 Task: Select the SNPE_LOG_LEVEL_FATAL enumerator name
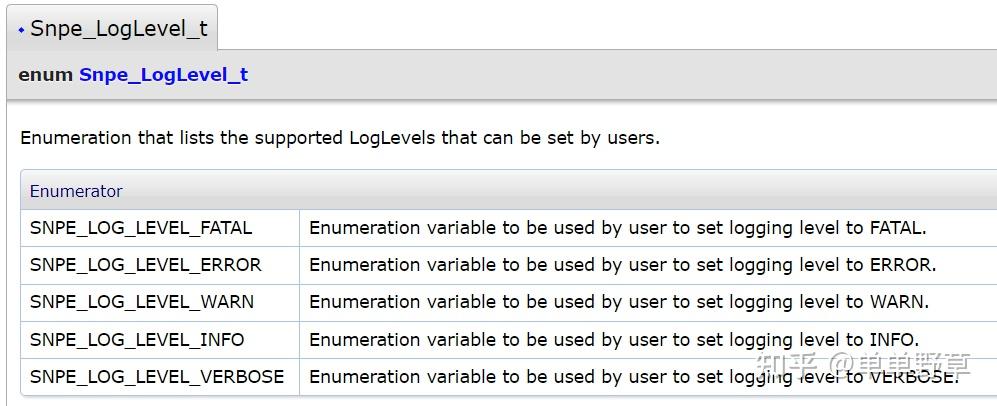point(141,228)
